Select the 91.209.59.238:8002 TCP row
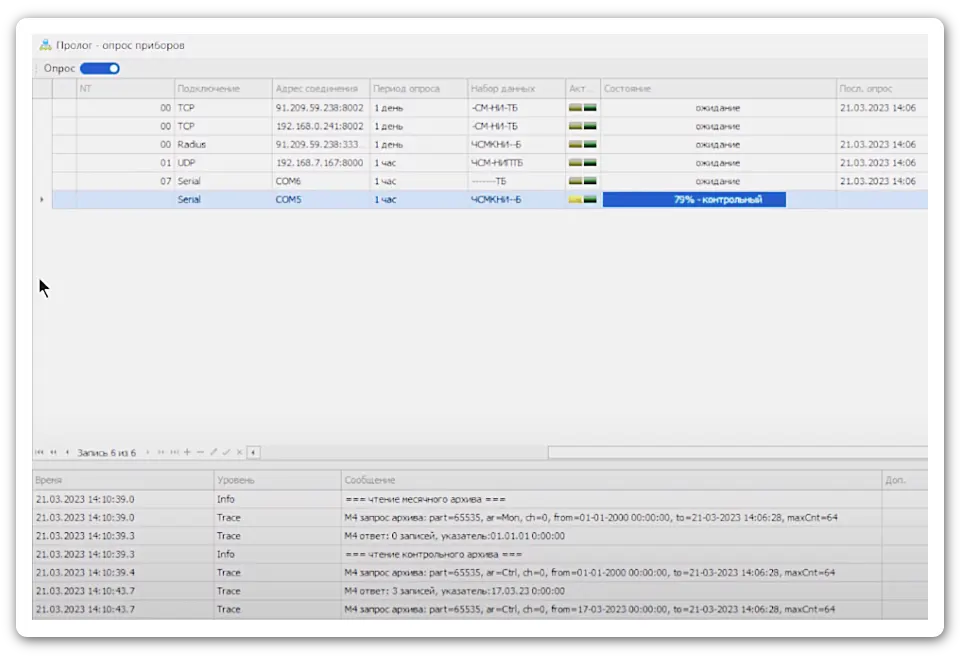 click(320, 107)
